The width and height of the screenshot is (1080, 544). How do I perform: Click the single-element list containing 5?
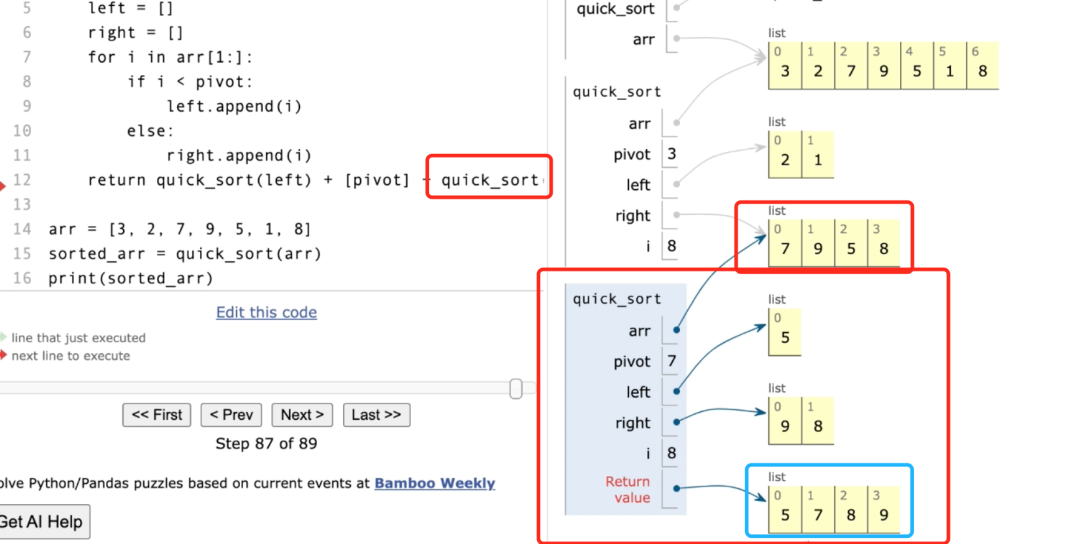[x=785, y=333]
